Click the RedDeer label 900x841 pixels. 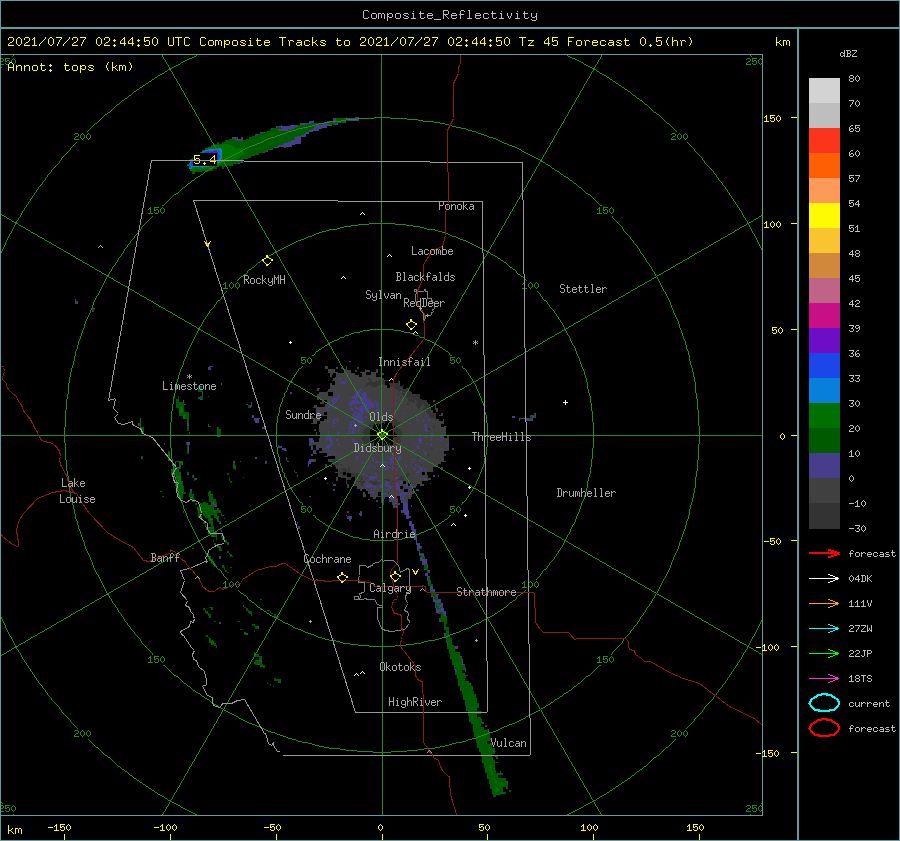[424, 303]
